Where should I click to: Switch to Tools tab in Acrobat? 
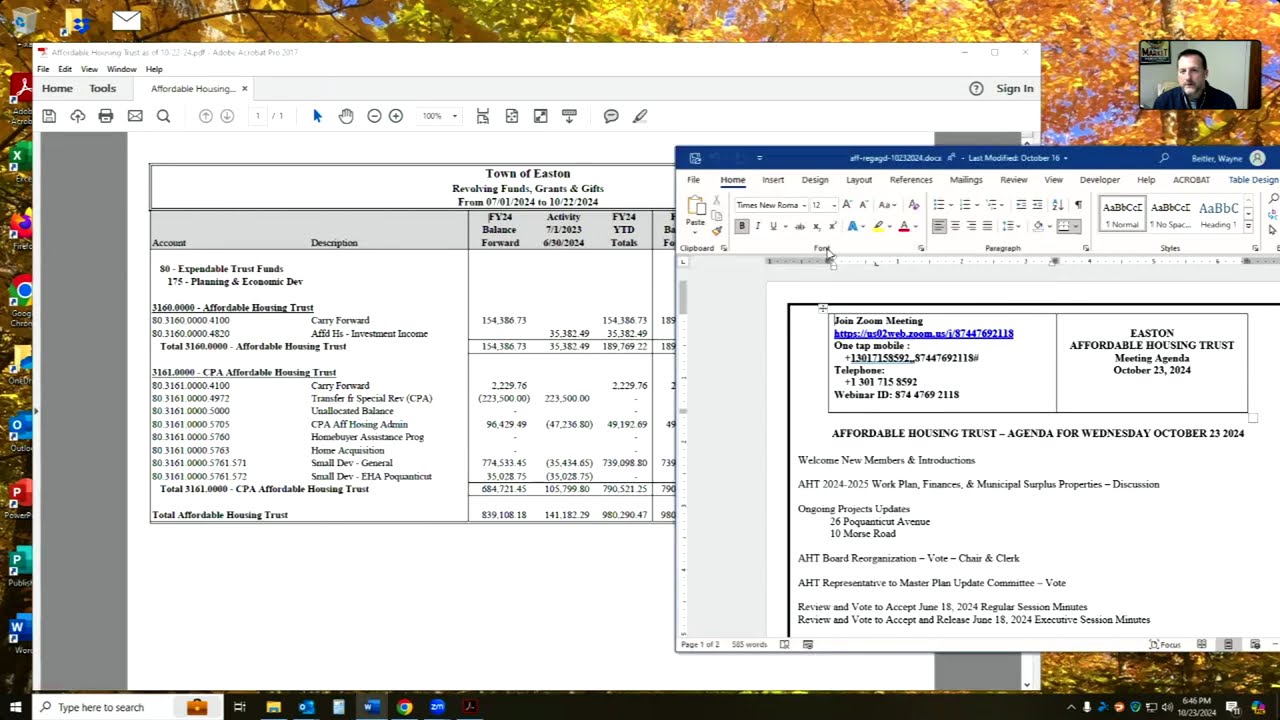pos(102,88)
